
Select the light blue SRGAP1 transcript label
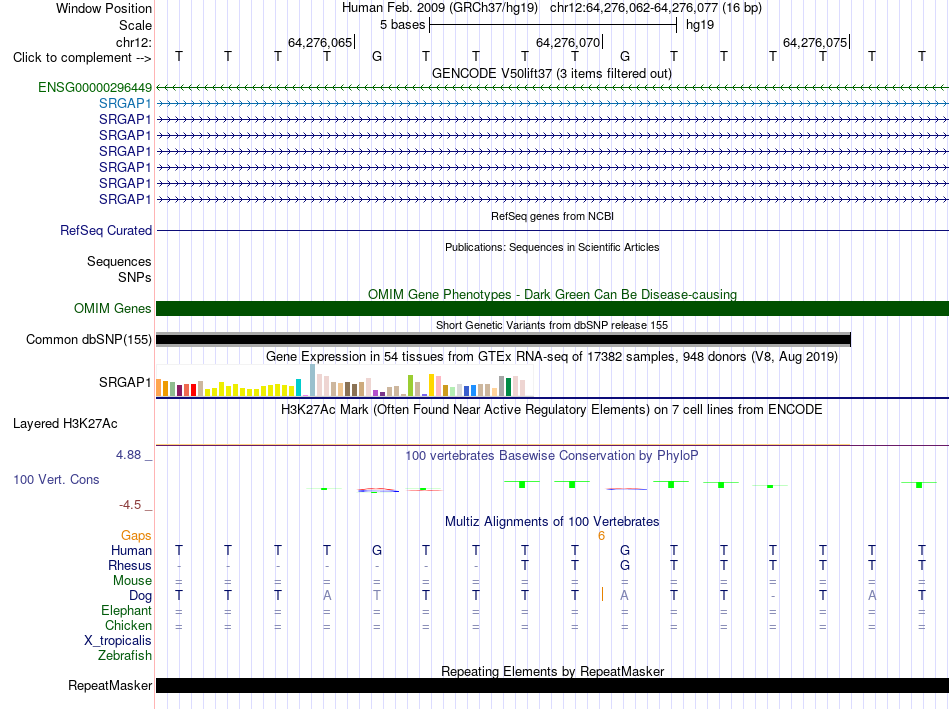coord(125,104)
